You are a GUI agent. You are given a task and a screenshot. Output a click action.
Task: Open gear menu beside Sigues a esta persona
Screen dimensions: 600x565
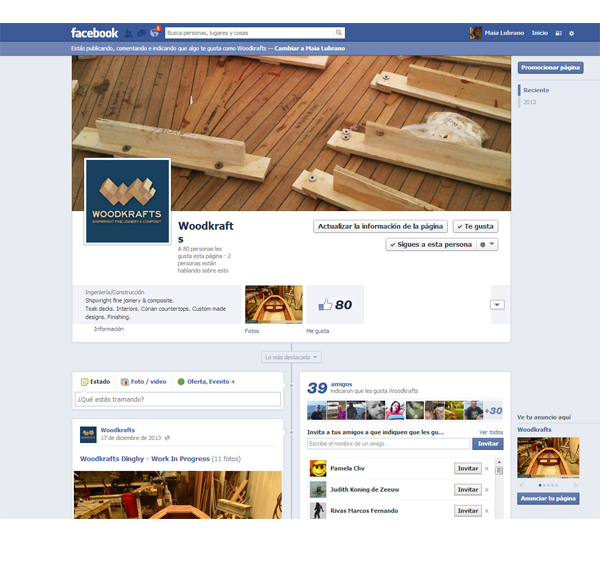(x=487, y=244)
